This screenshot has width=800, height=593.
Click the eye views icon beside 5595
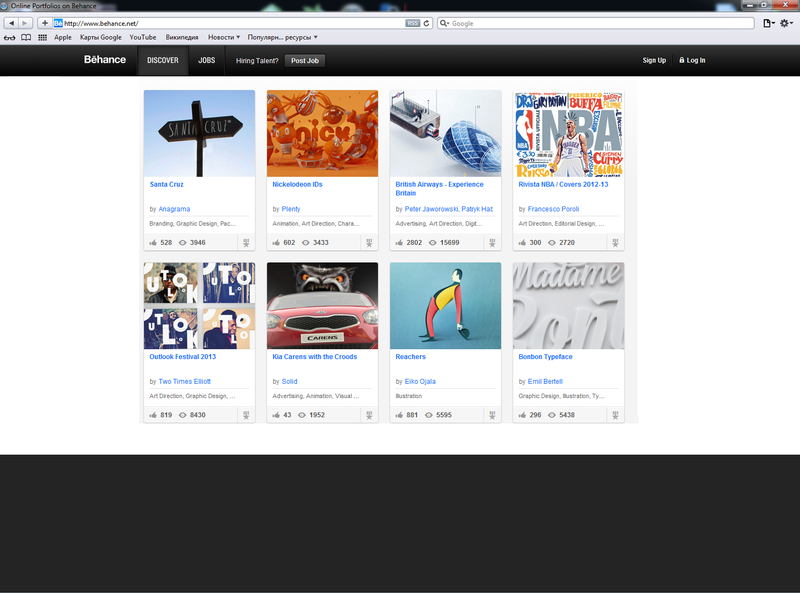(x=429, y=415)
